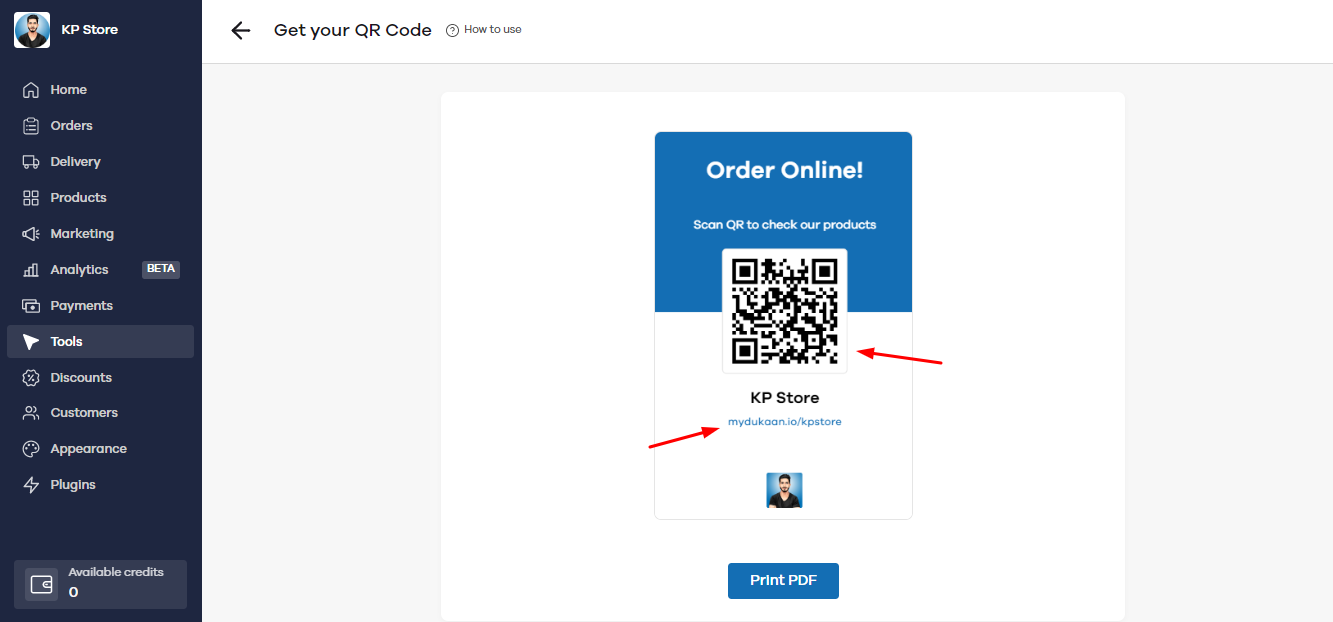Screen dimensions: 1333x622
Task: Click the Payments wallet icon
Action: click(31, 306)
